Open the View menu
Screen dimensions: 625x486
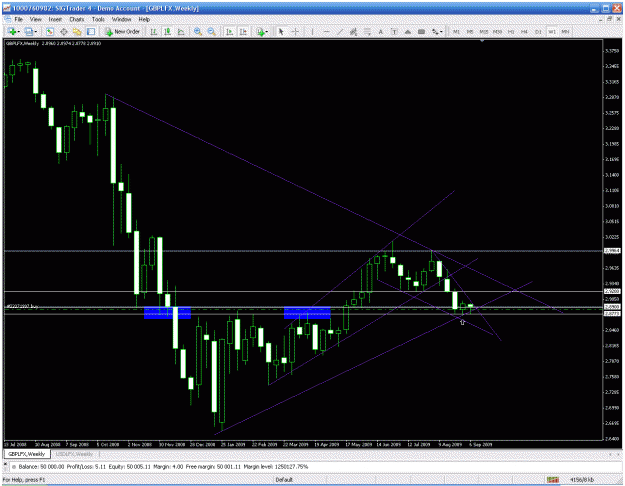tap(35, 19)
